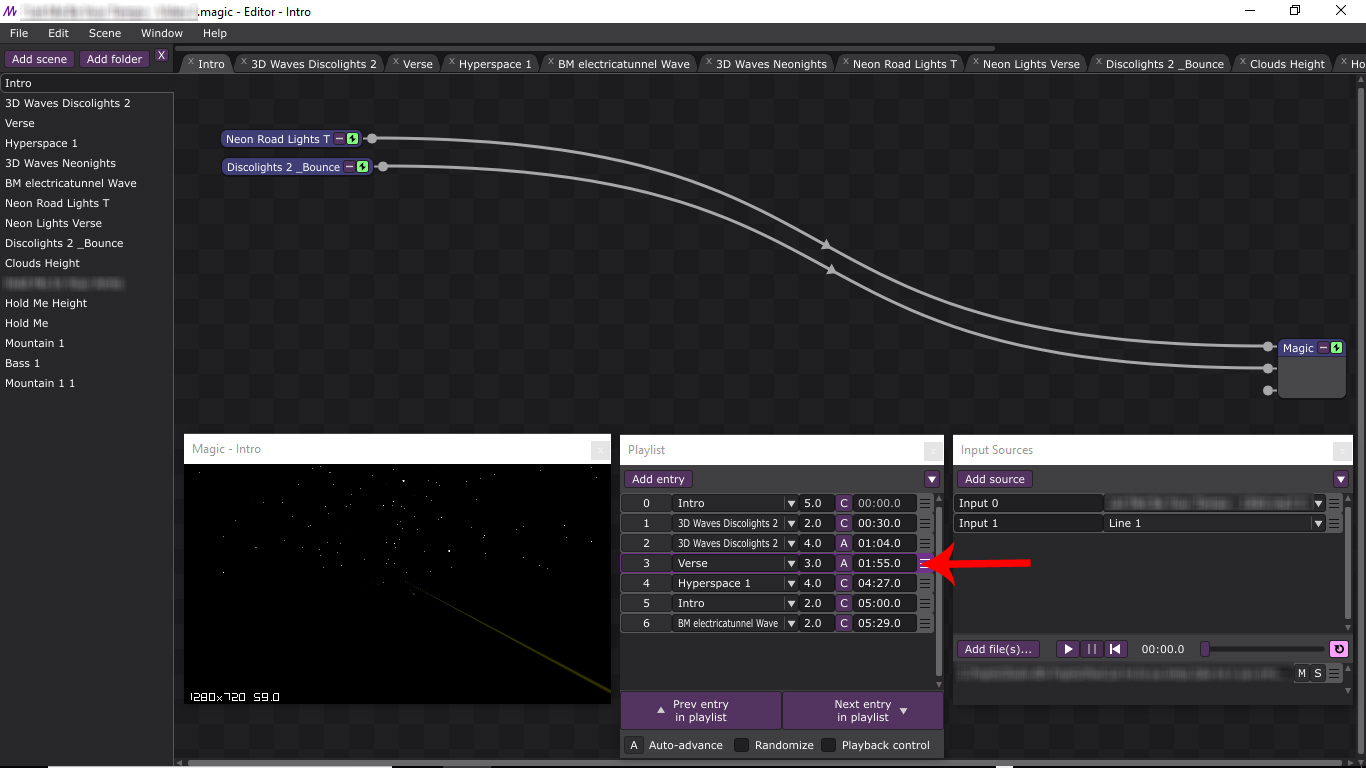Toggle green power icon on Discolights 2 _Bounce node
Screen dimensions: 1366x768
point(363,167)
